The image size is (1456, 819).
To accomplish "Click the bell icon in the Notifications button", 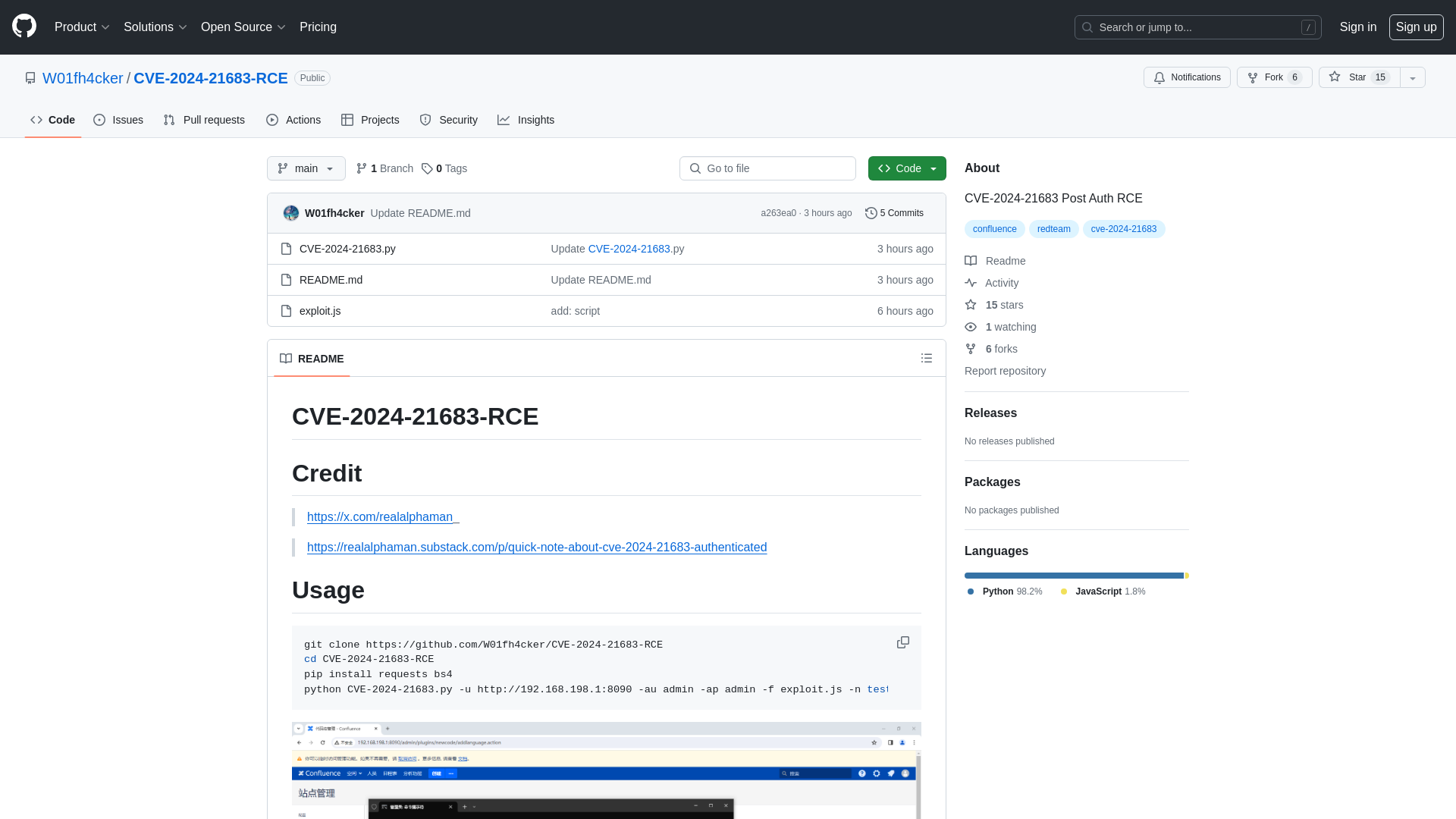I will (x=1159, y=77).
